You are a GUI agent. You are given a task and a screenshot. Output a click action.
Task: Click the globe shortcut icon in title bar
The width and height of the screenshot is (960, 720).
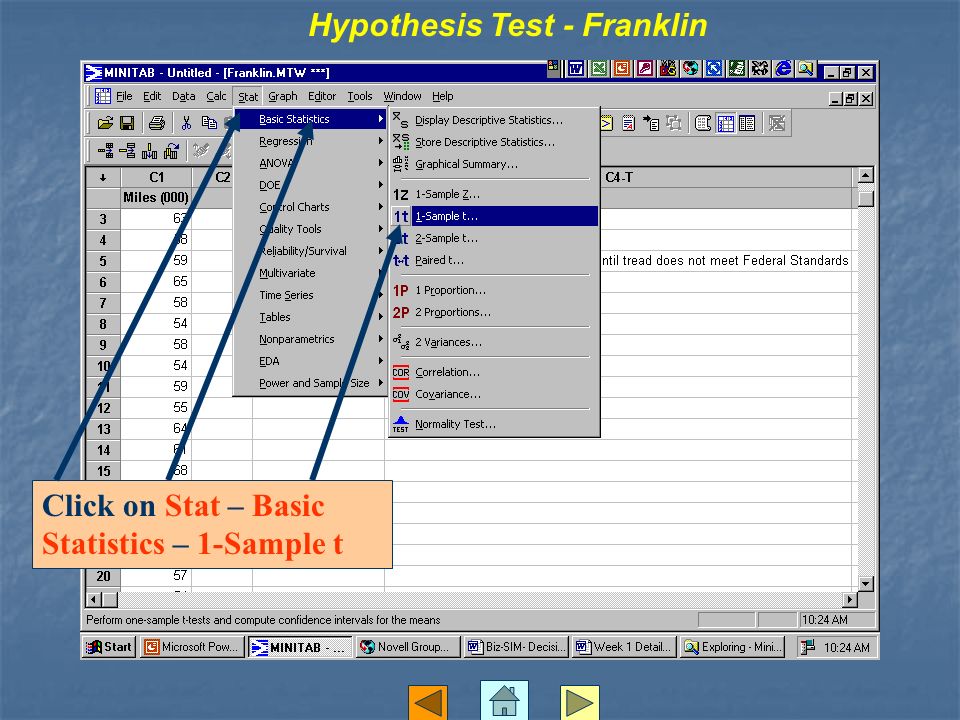691,69
